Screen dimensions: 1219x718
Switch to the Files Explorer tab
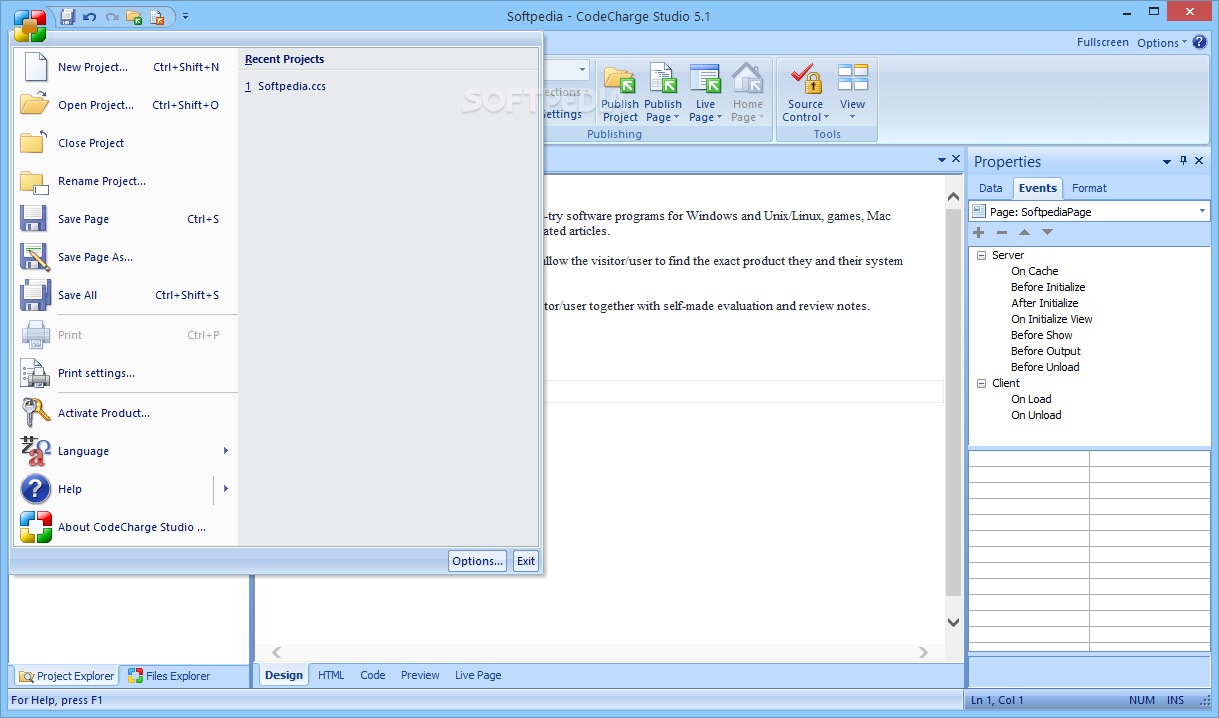click(169, 676)
